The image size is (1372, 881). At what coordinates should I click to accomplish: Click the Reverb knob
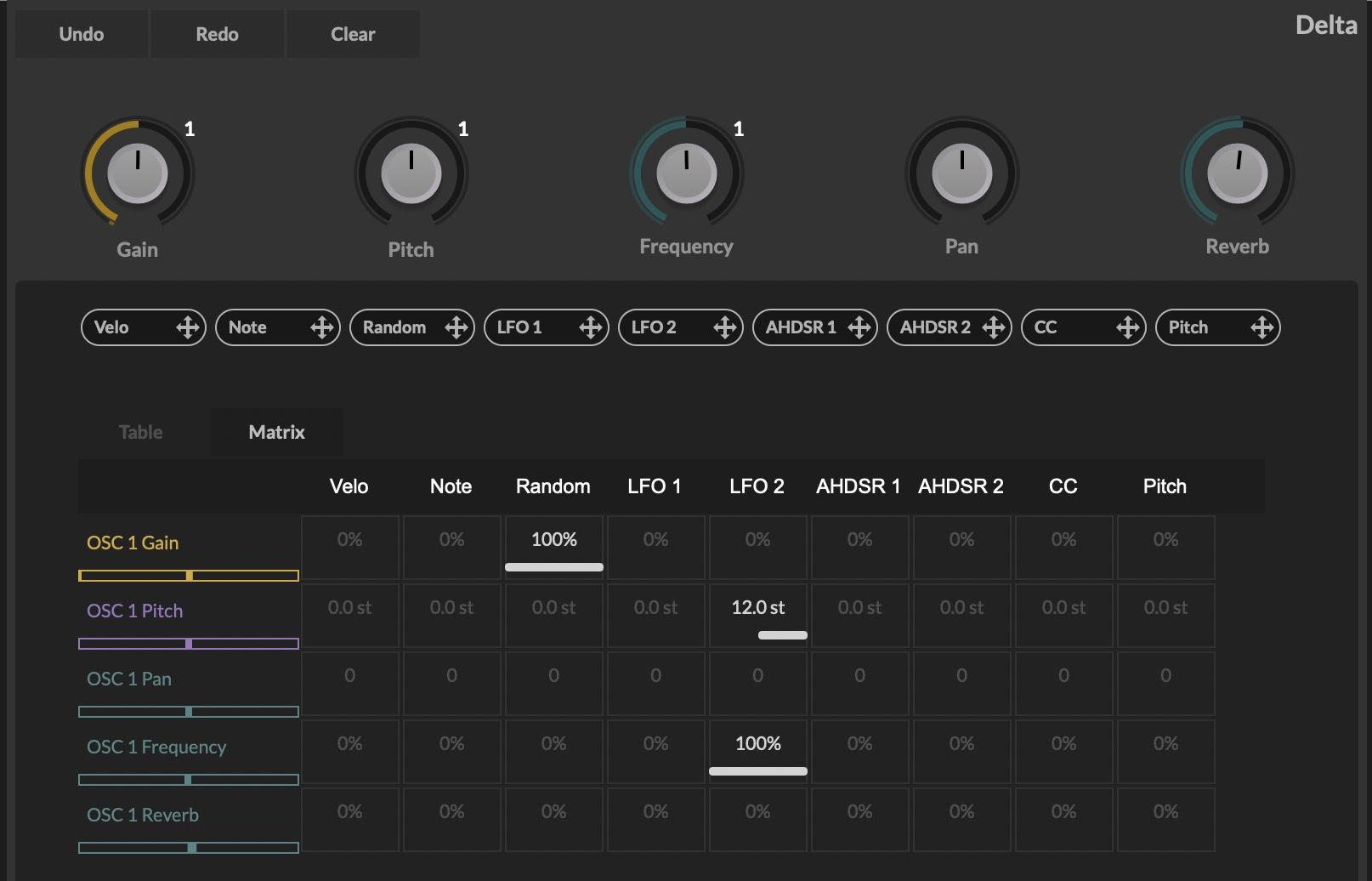point(1238,173)
